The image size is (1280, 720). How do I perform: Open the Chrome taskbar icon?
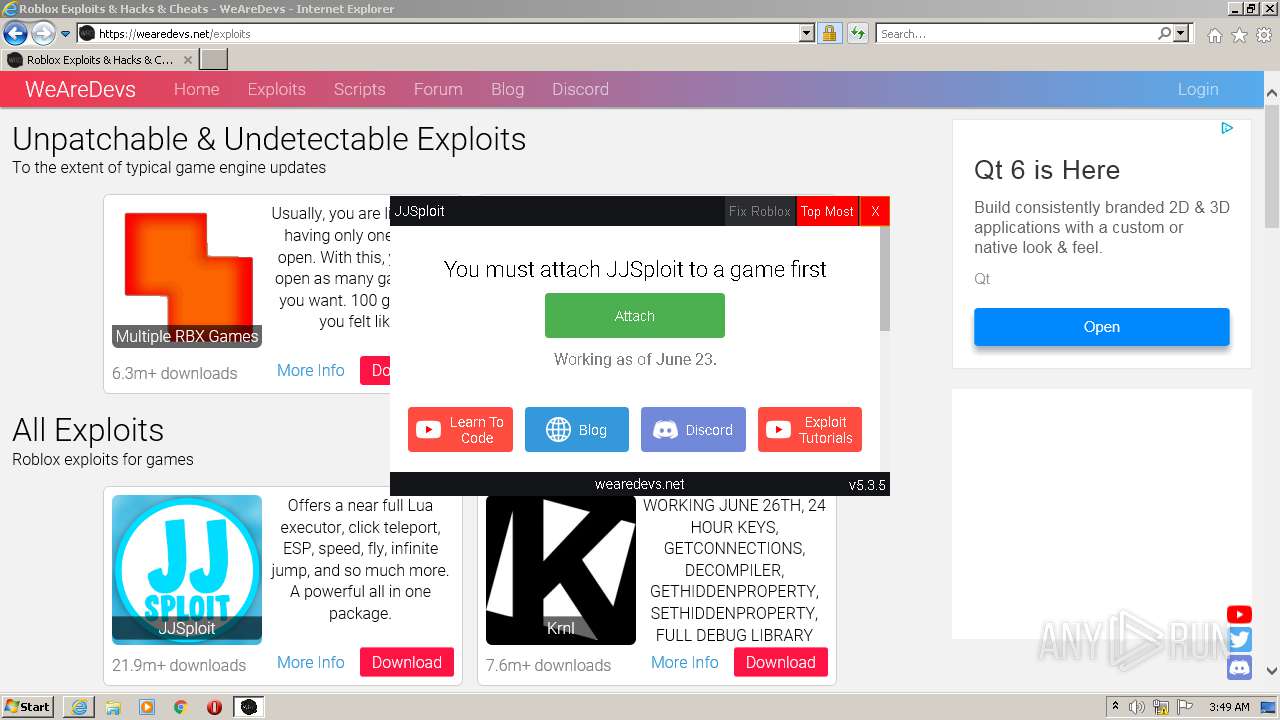point(180,707)
